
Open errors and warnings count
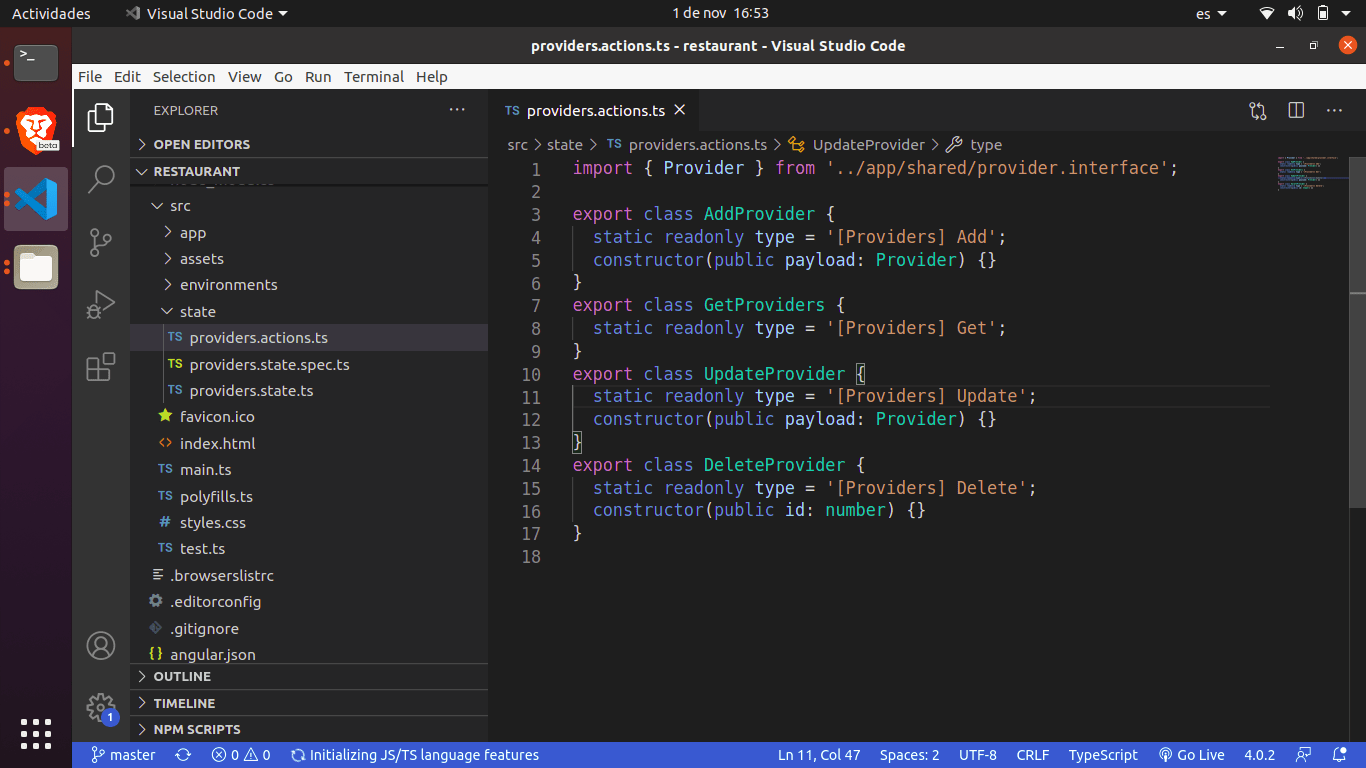point(240,755)
